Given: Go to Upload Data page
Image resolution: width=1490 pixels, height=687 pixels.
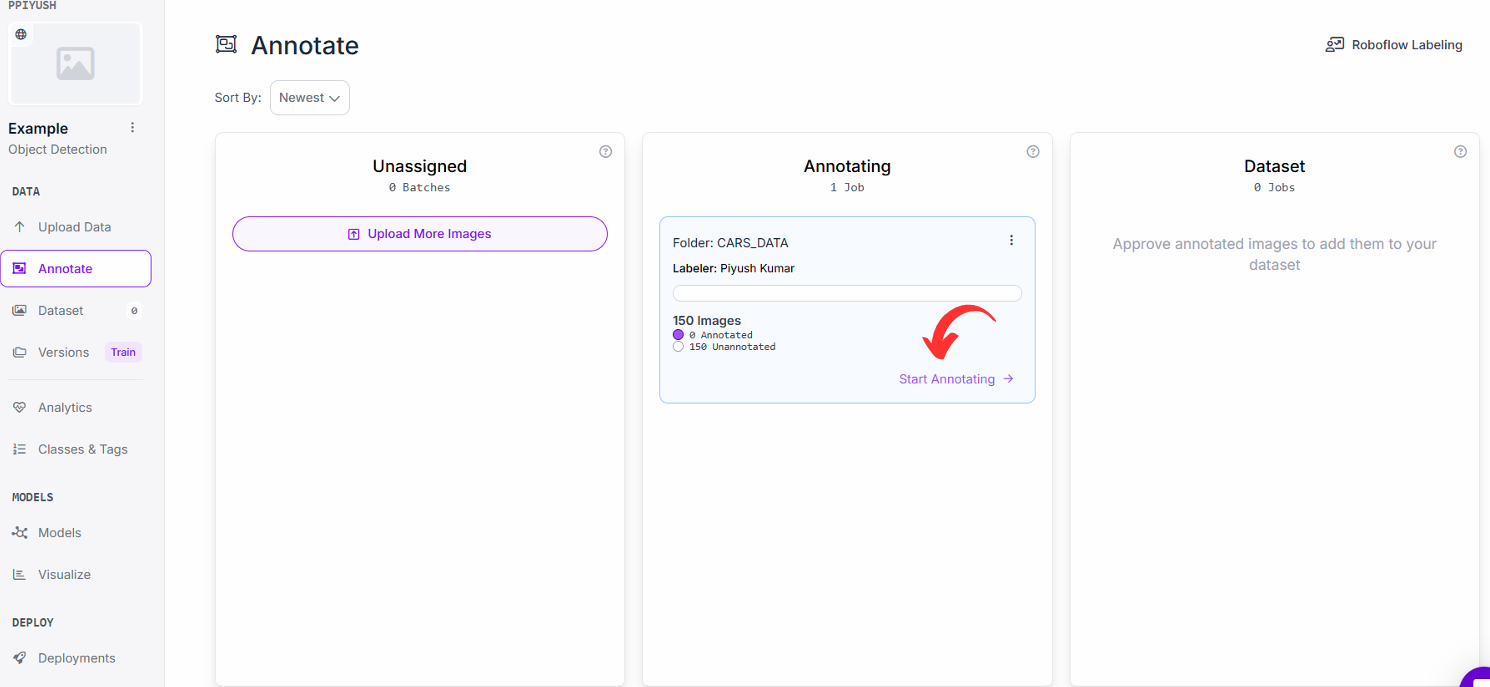Looking at the screenshot, I should 76,227.
